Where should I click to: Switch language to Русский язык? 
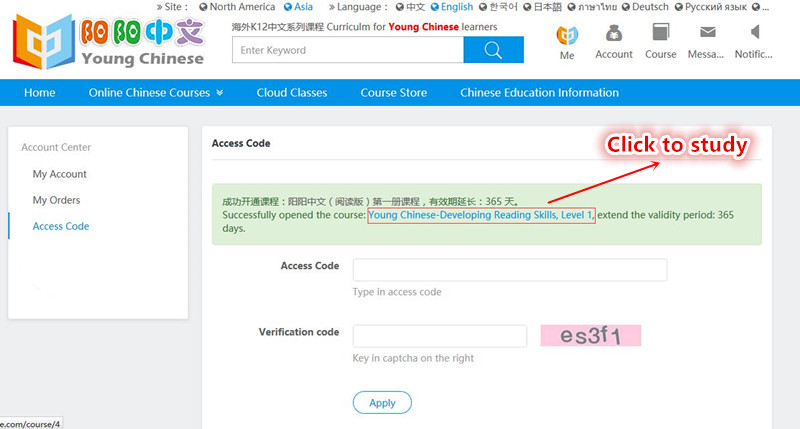tap(711, 7)
